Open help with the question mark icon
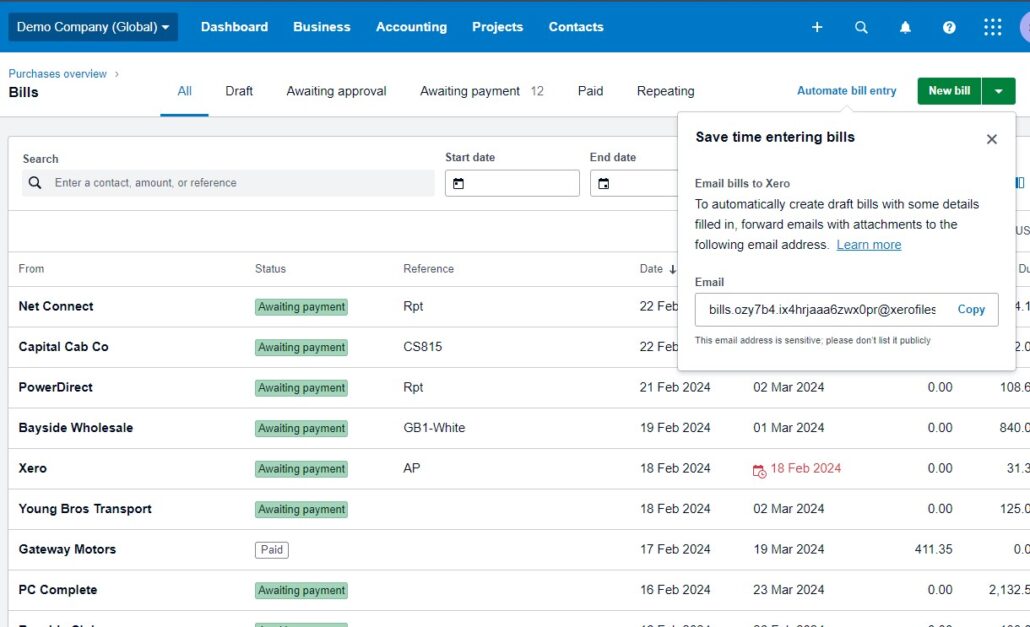The width and height of the screenshot is (1030, 627). tap(949, 27)
